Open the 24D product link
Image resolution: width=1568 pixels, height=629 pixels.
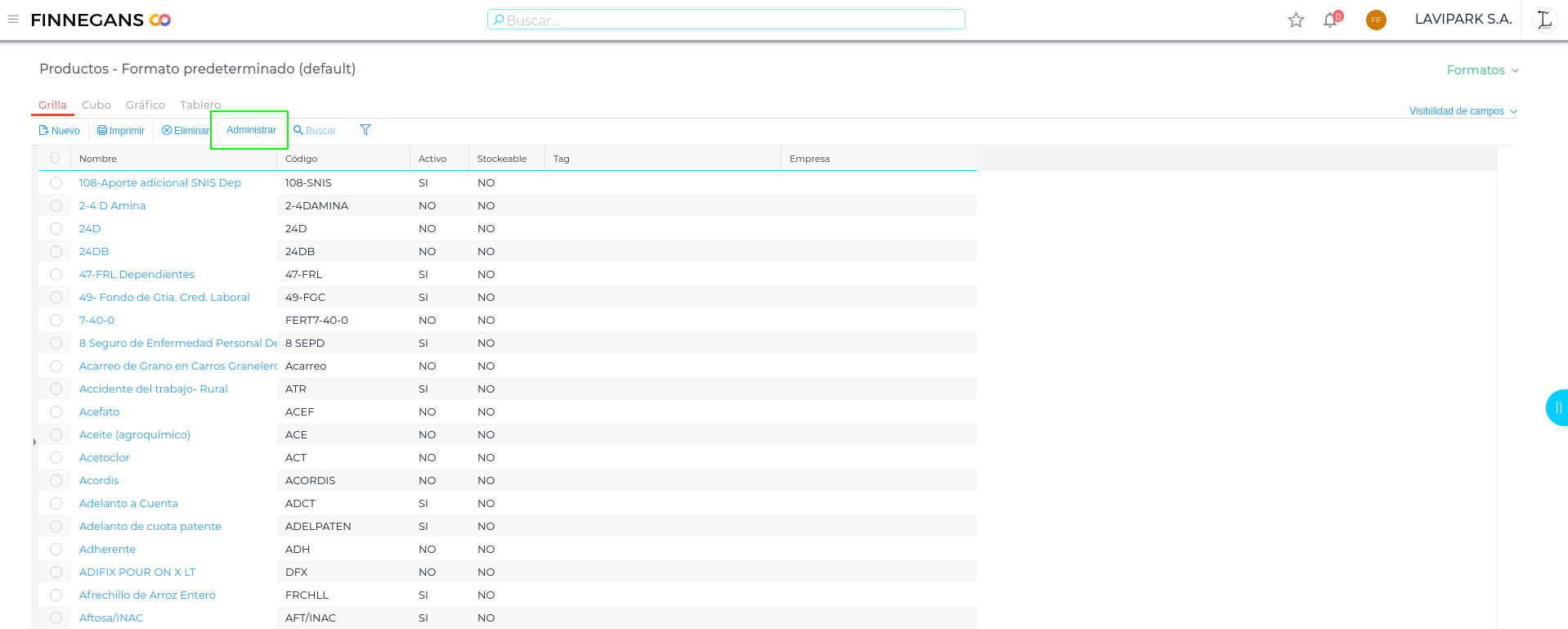(x=90, y=228)
